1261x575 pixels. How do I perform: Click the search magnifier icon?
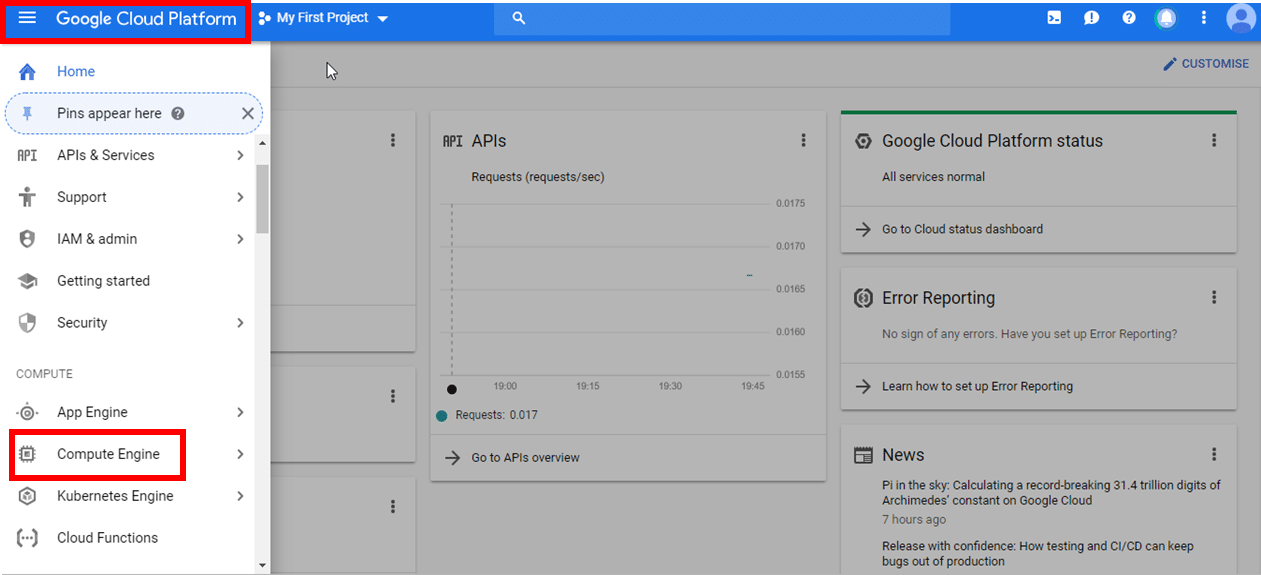coord(519,18)
